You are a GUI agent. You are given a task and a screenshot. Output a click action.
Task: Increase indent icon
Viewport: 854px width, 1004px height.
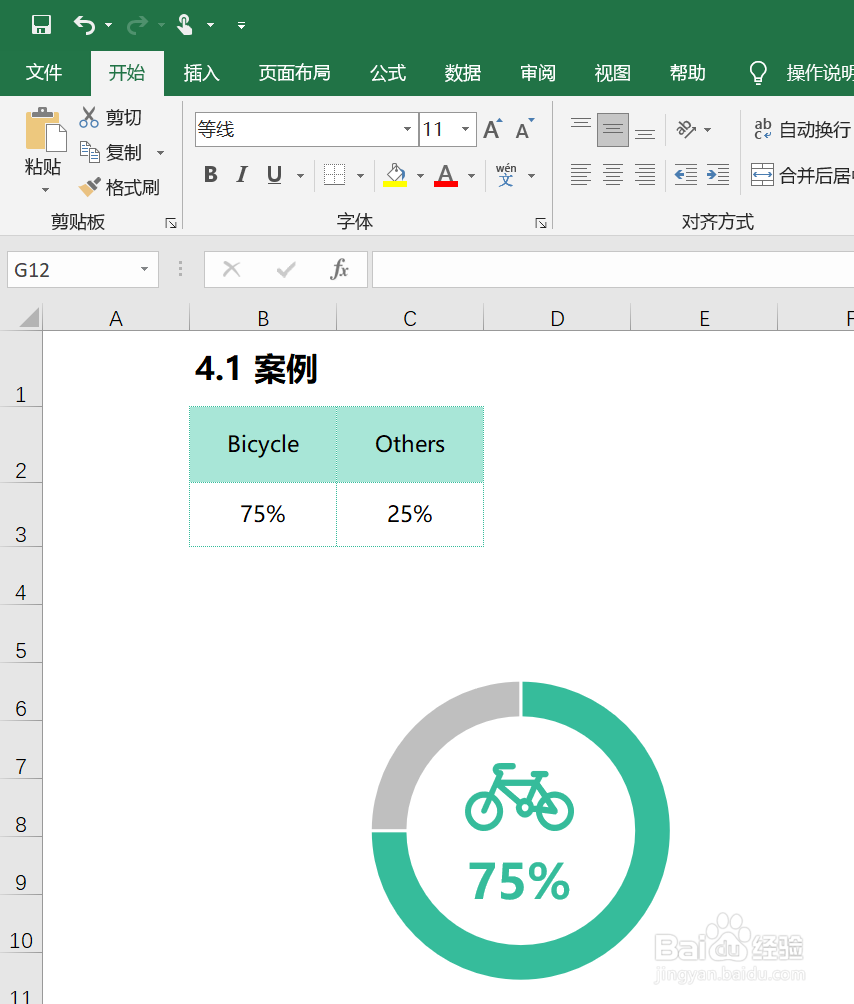click(718, 175)
